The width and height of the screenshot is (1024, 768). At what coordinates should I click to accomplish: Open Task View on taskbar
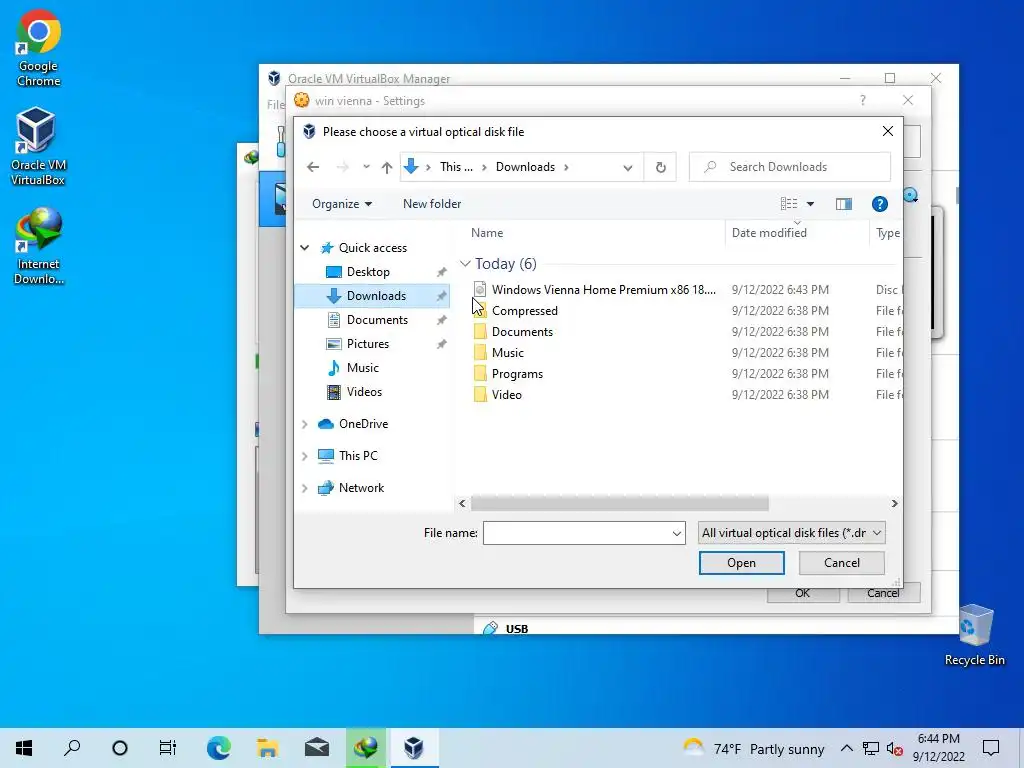pyautogui.click(x=168, y=748)
